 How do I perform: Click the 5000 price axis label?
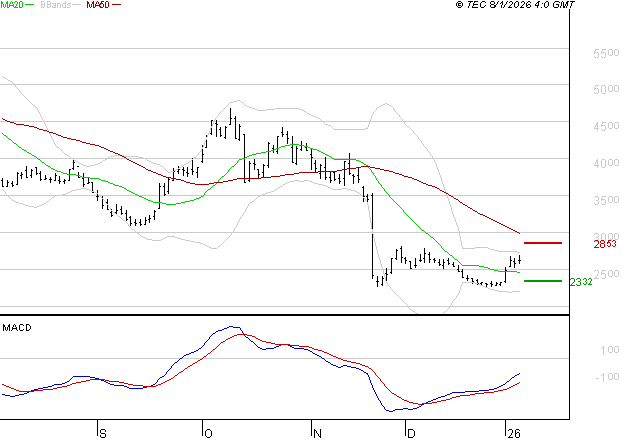[x=606, y=89]
